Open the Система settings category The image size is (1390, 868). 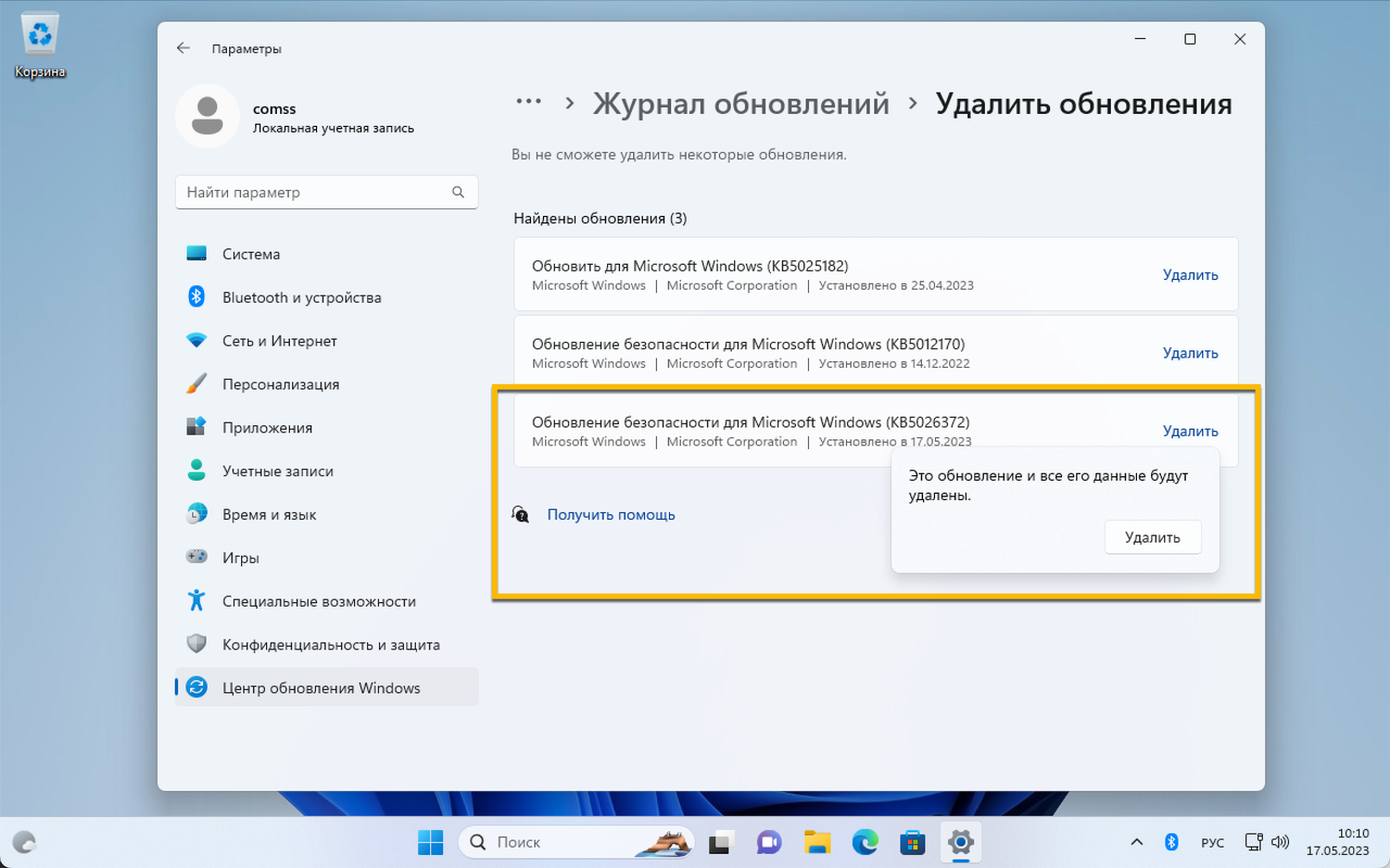pos(326,254)
